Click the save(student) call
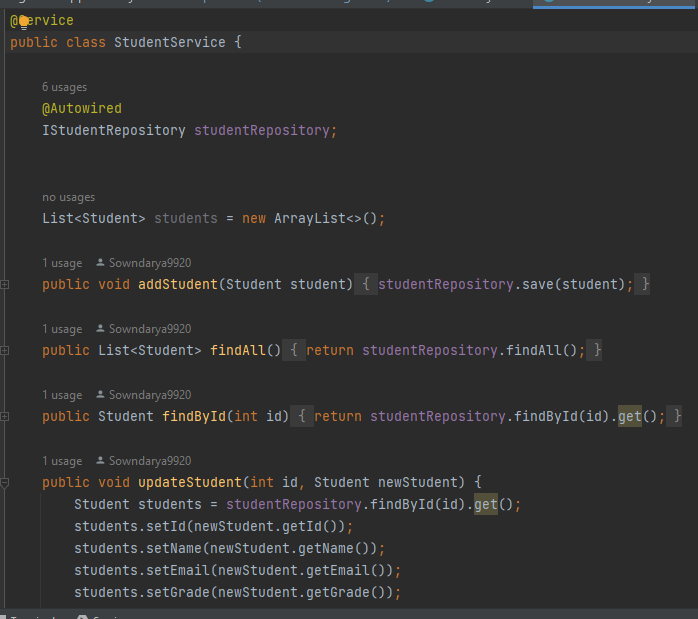This screenshot has height=619, width=698. [x=573, y=284]
